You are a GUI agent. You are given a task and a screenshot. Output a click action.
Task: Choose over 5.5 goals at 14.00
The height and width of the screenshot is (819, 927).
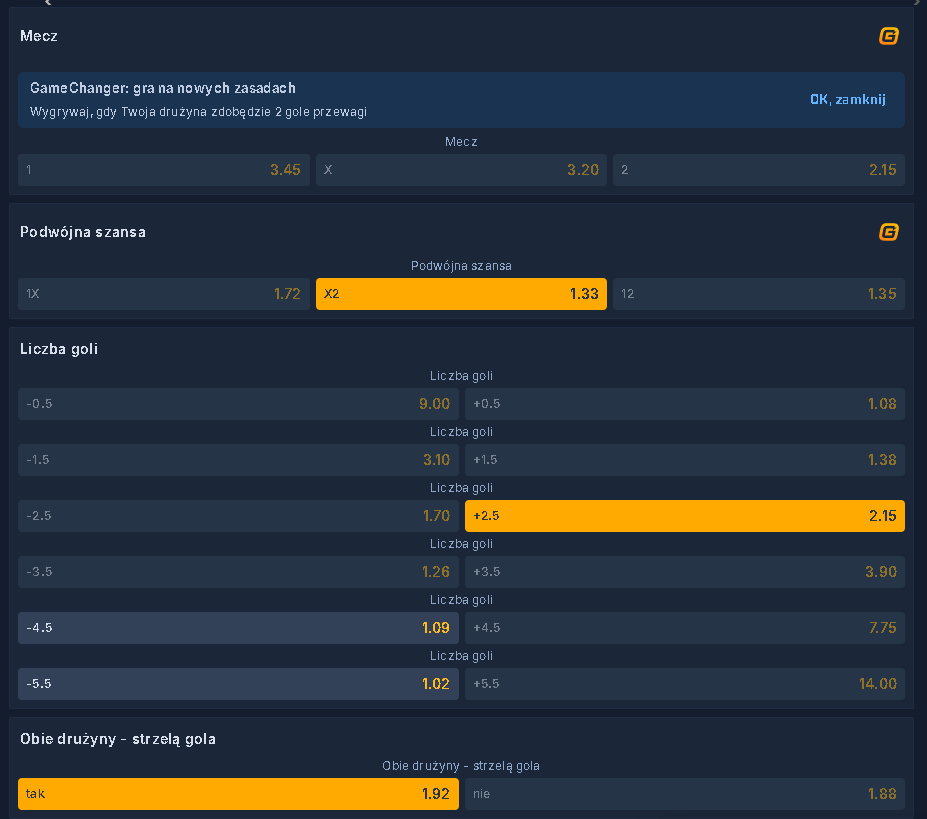coord(684,684)
